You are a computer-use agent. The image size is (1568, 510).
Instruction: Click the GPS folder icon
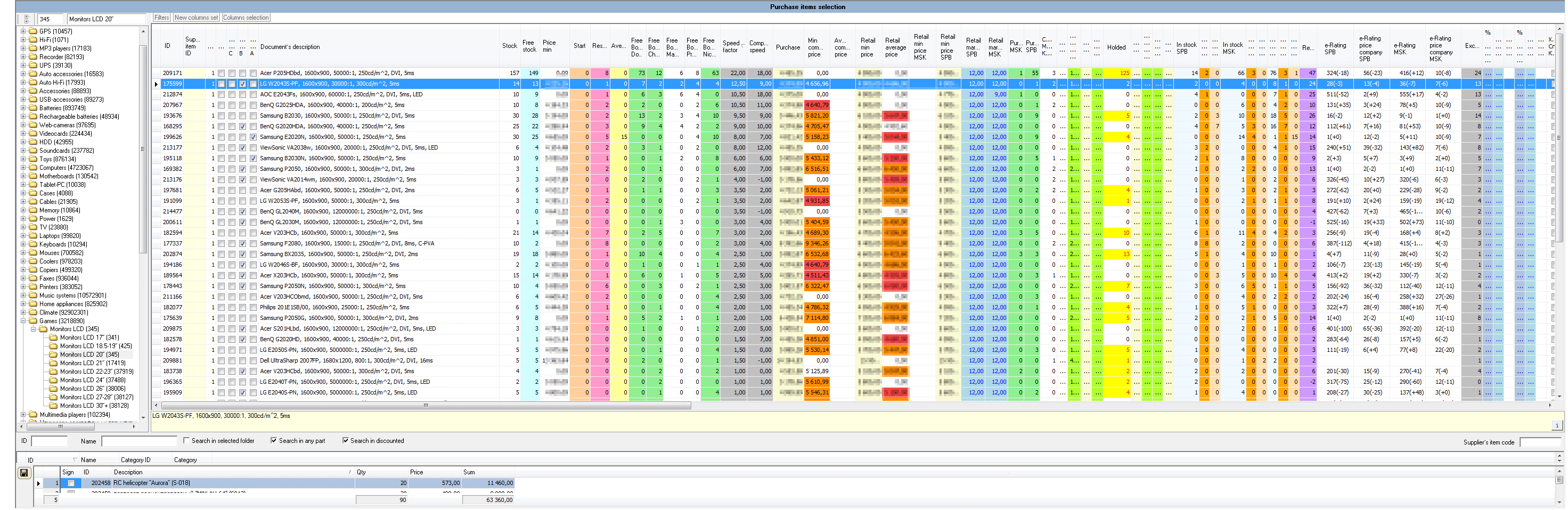click(34, 31)
